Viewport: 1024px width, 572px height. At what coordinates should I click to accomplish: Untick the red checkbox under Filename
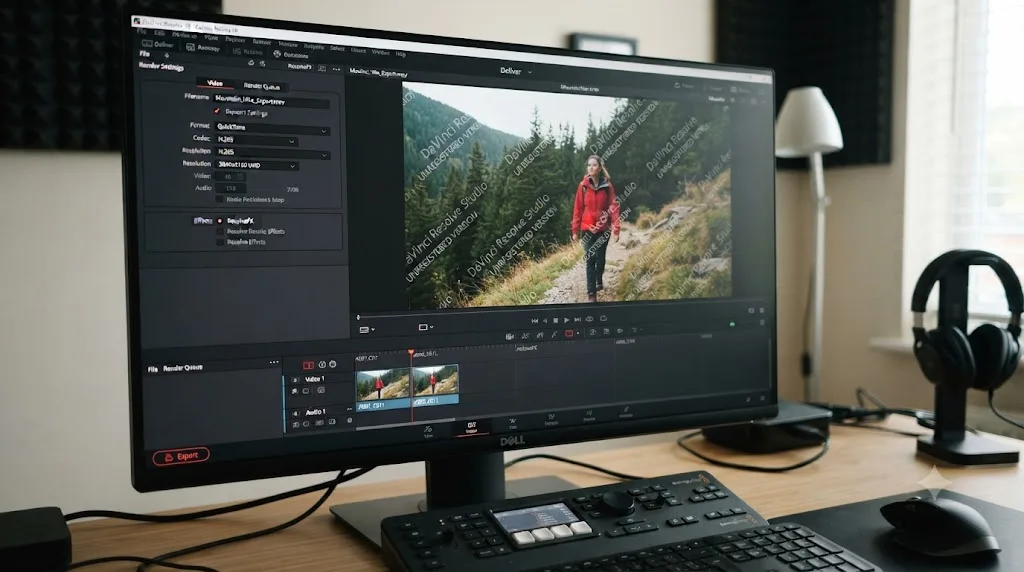[217, 111]
